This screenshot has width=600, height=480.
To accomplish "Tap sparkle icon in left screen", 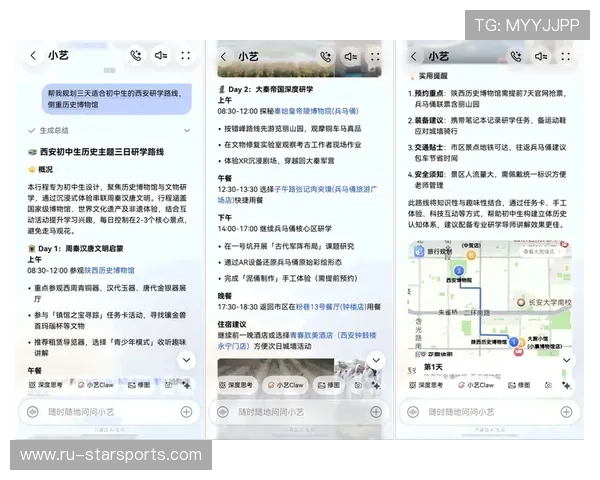I will pyautogui.click(x=187, y=385).
